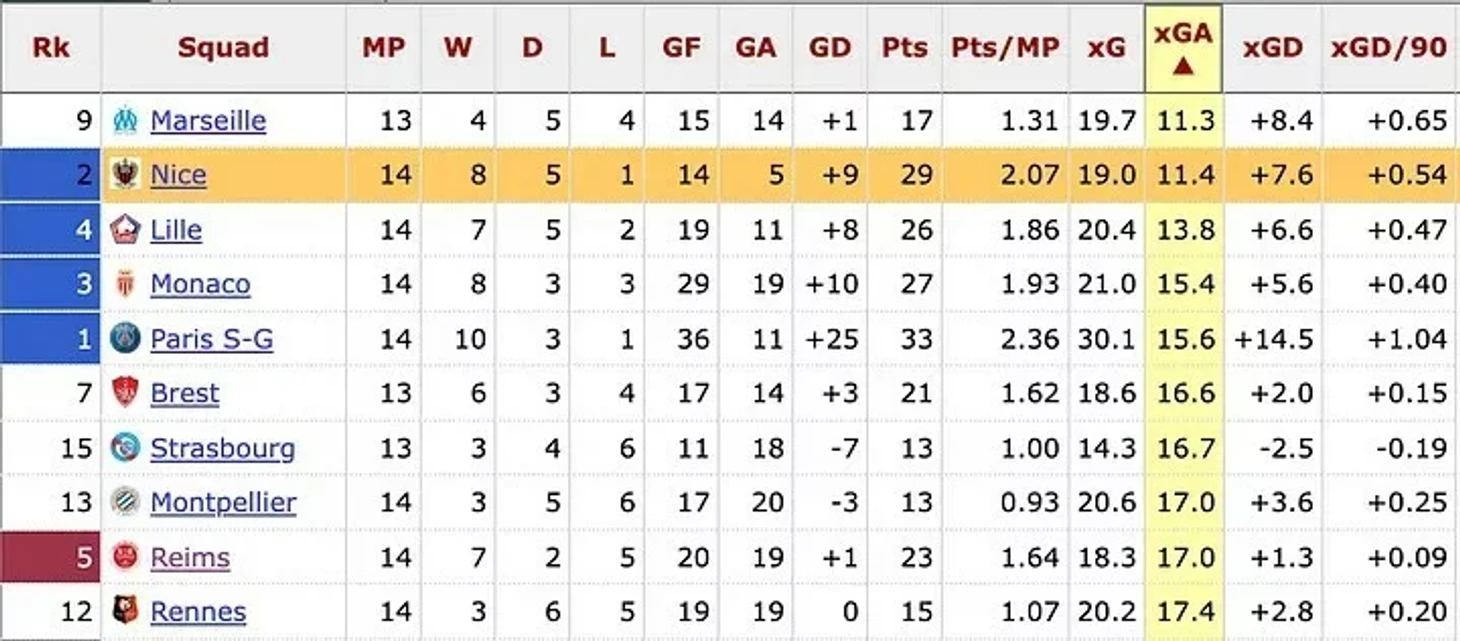Click the Rennes club crest icon
The width and height of the screenshot is (1460, 641).
[x=125, y=611]
